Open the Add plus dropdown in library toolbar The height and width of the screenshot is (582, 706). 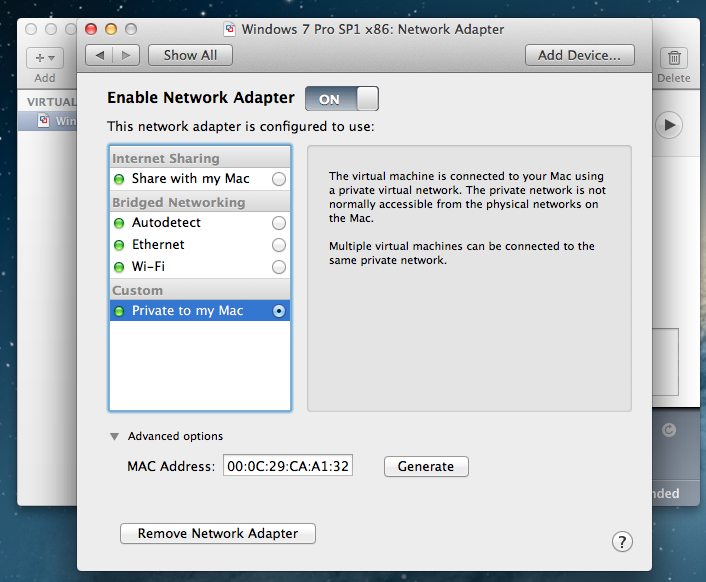tap(45, 59)
